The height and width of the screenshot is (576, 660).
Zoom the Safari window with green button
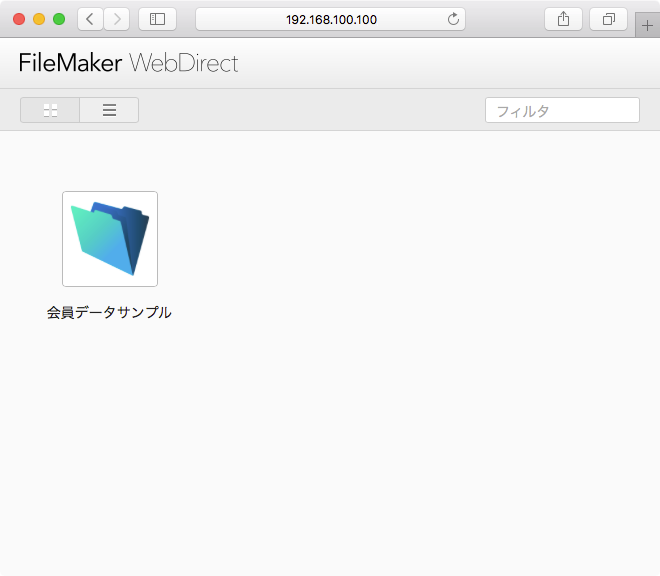59,19
